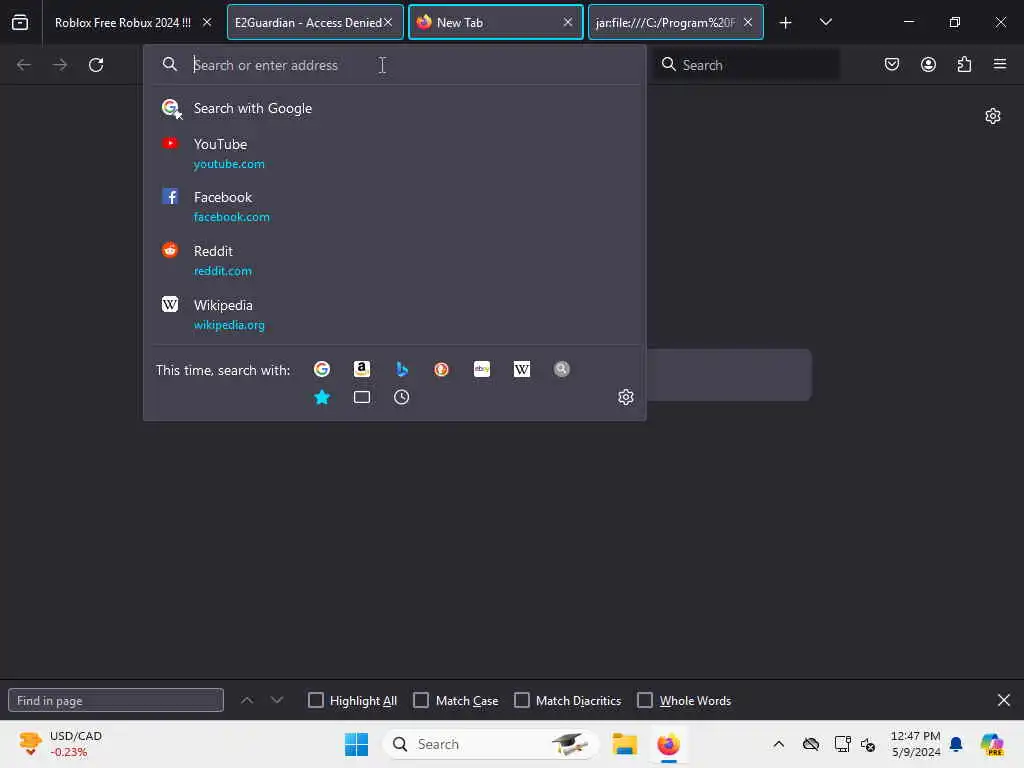
Task: Open notification bell in system tray
Action: click(x=956, y=744)
